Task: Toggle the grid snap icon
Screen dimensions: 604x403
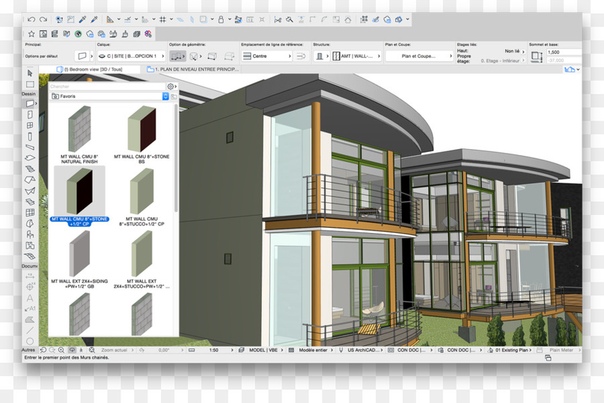Action: pos(163,19)
